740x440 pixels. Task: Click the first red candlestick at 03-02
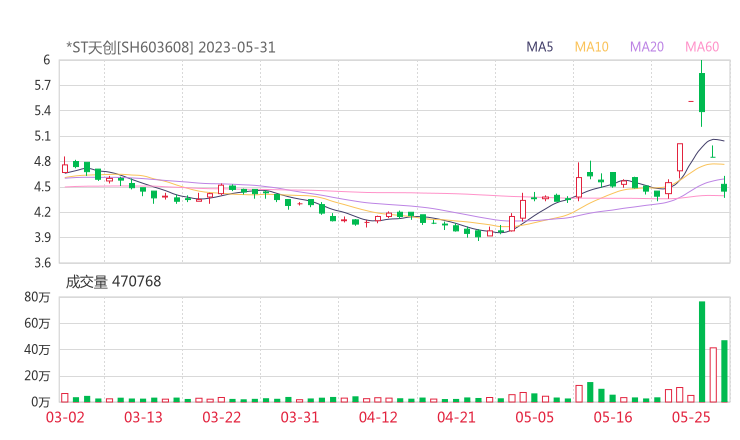(65, 167)
